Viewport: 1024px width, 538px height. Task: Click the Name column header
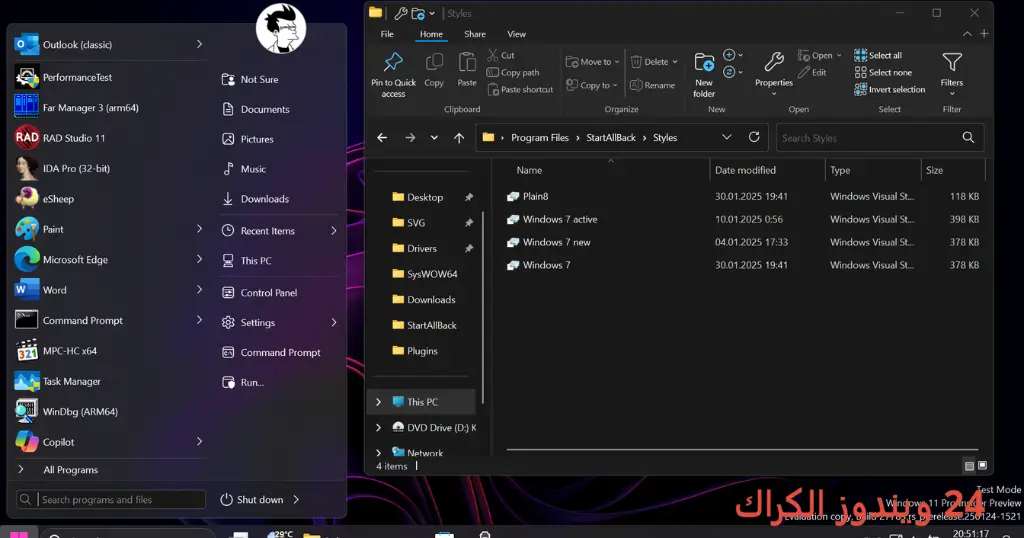pos(529,170)
